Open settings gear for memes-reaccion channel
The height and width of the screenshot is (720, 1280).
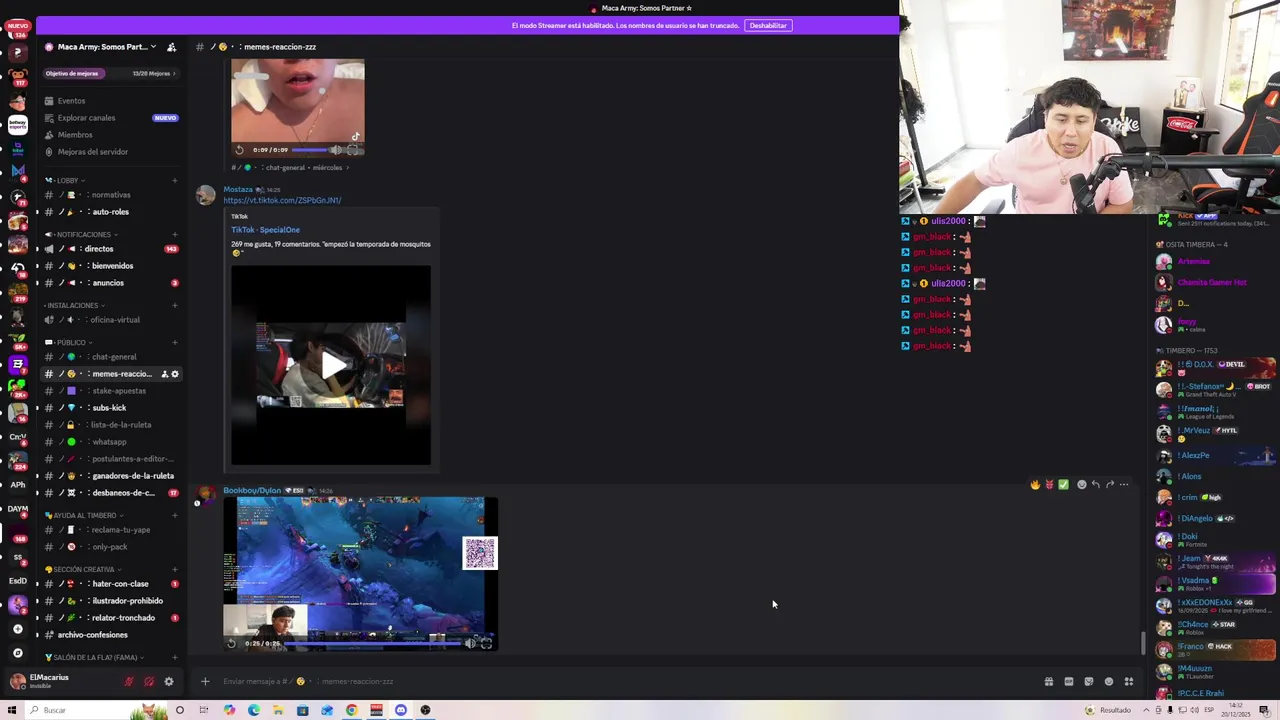(175, 374)
